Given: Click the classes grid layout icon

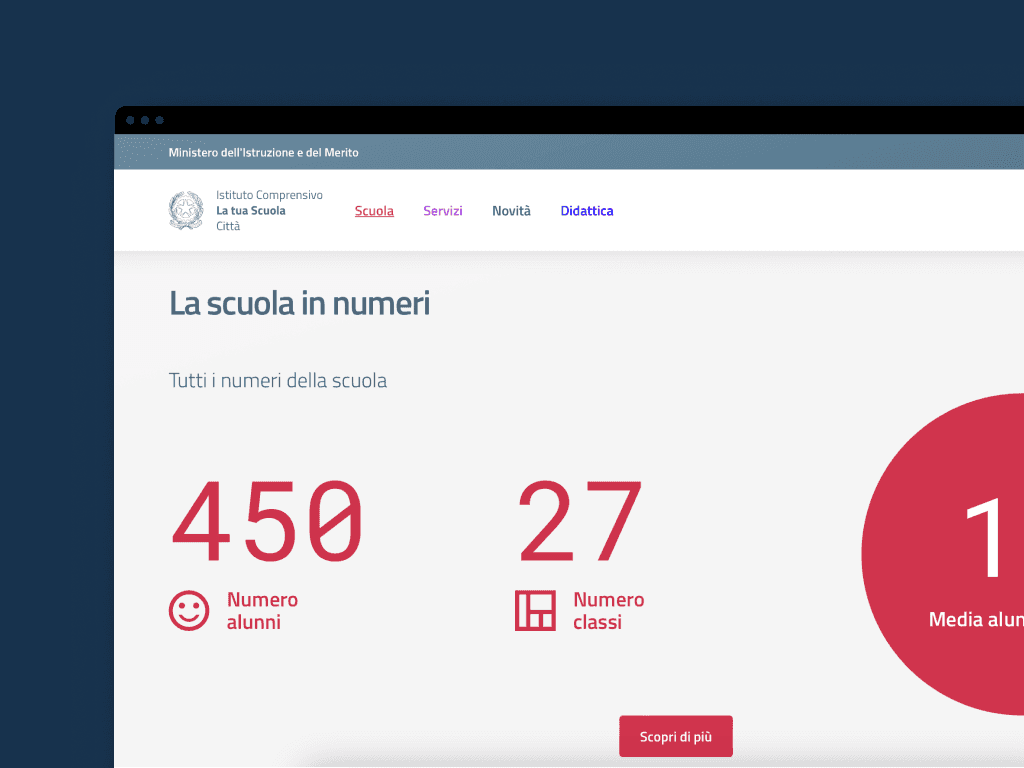Looking at the screenshot, I should [535, 611].
